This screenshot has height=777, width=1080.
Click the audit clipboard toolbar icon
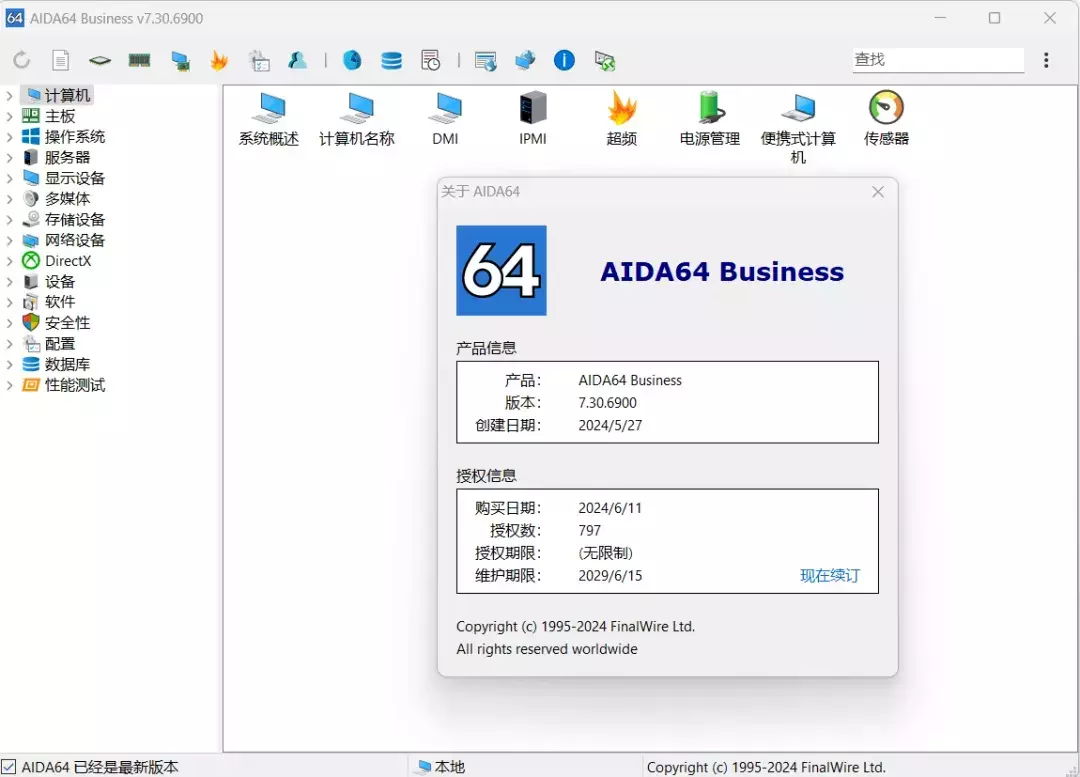[x=259, y=61]
